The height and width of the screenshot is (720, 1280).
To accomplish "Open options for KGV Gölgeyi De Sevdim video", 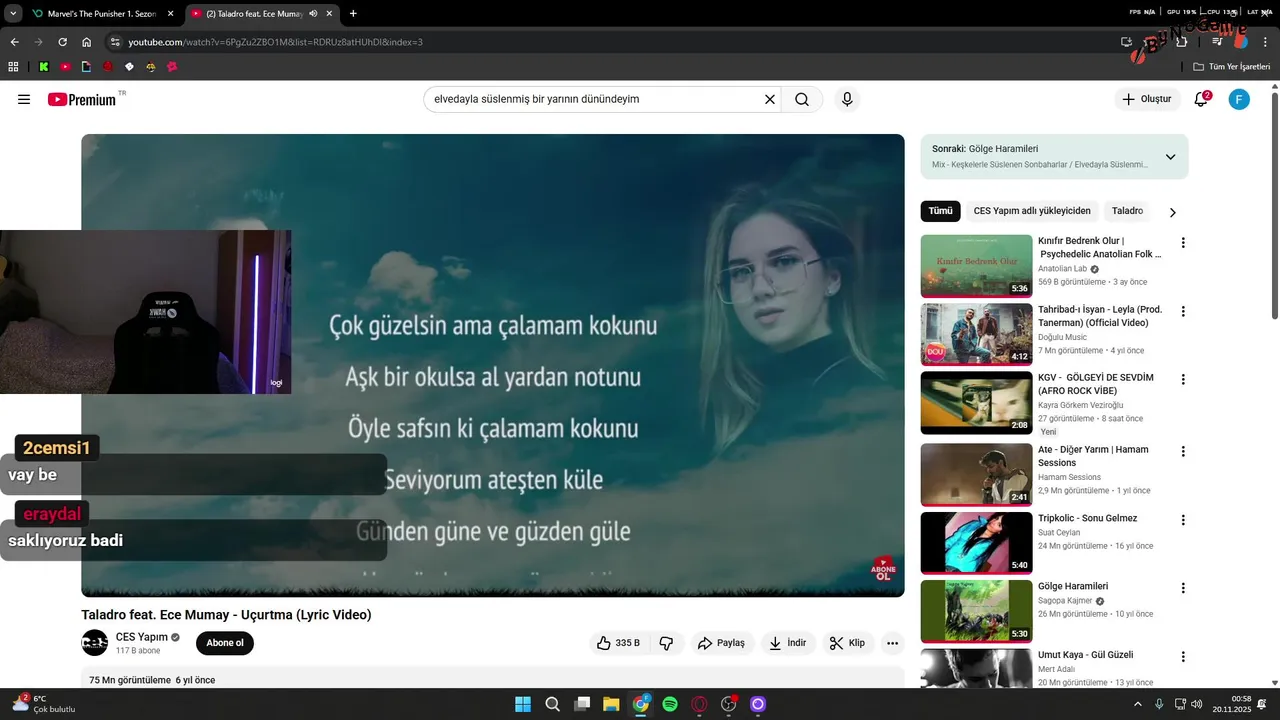I will coord(1183,380).
